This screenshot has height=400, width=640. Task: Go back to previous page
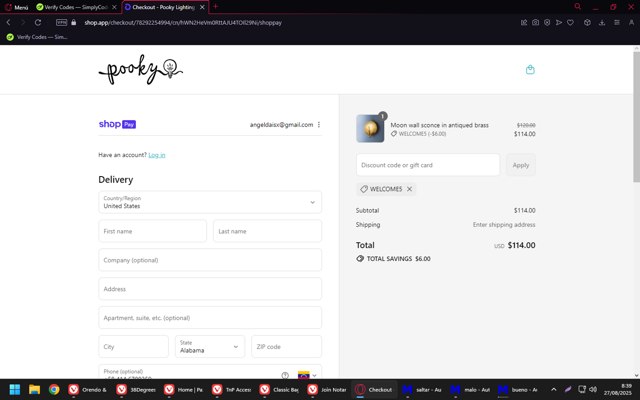point(8,22)
